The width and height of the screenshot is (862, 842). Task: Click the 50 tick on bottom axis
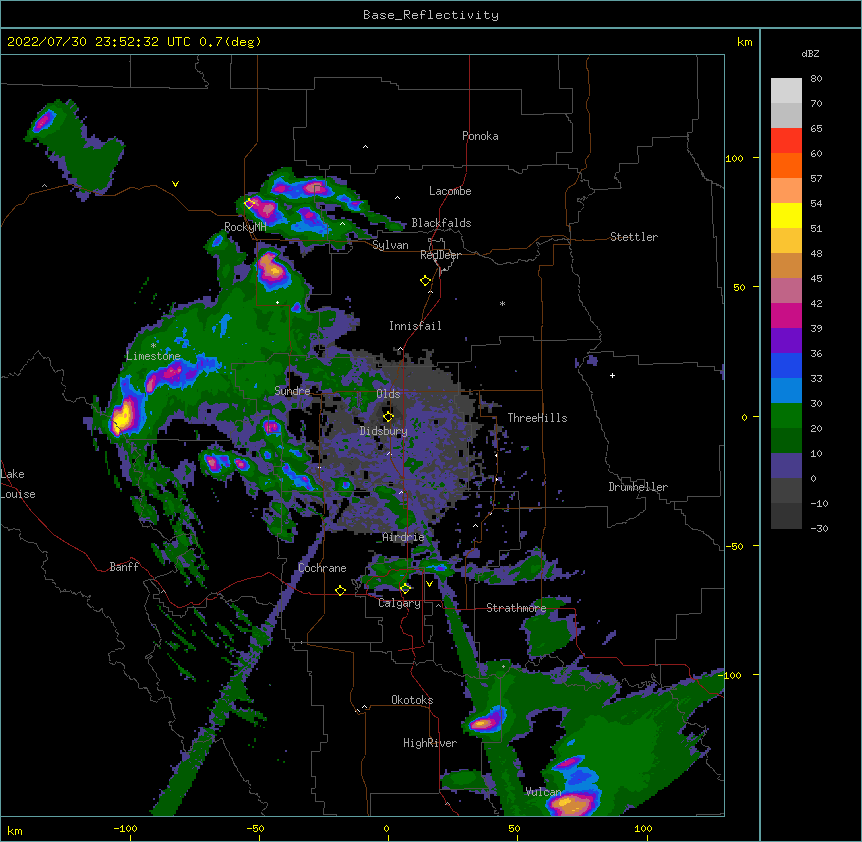[514, 828]
